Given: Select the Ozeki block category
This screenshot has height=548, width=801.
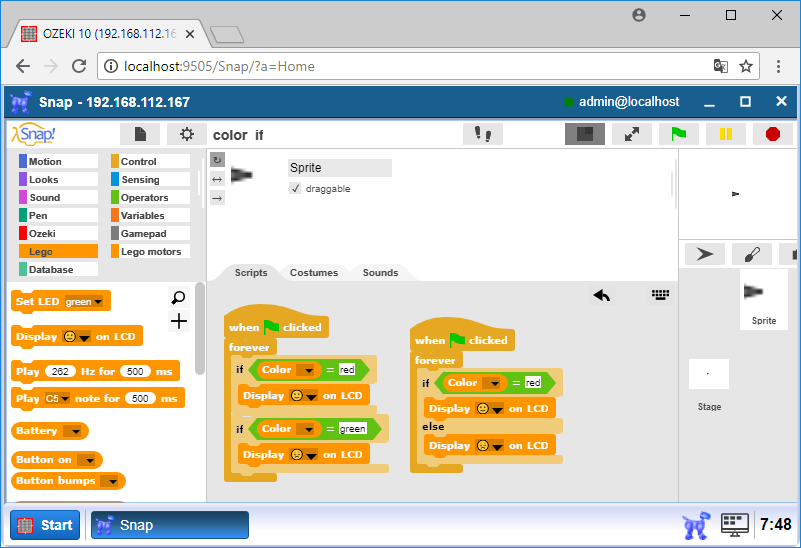Looking at the screenshot, I should (58, 233).
